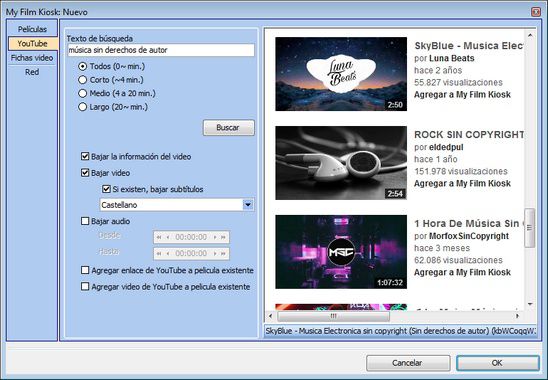Click the left arrow of horizontal scrollbar

[270, 316]
